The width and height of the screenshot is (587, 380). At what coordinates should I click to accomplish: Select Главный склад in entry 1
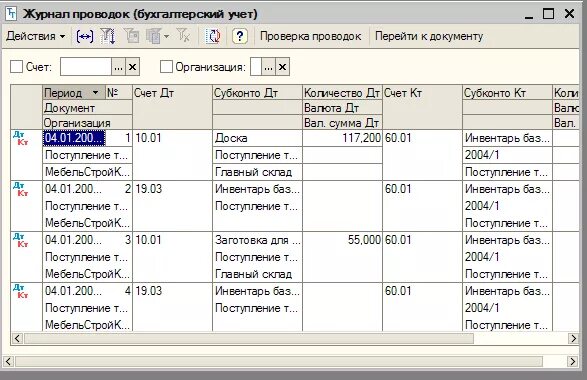(257, 172)
